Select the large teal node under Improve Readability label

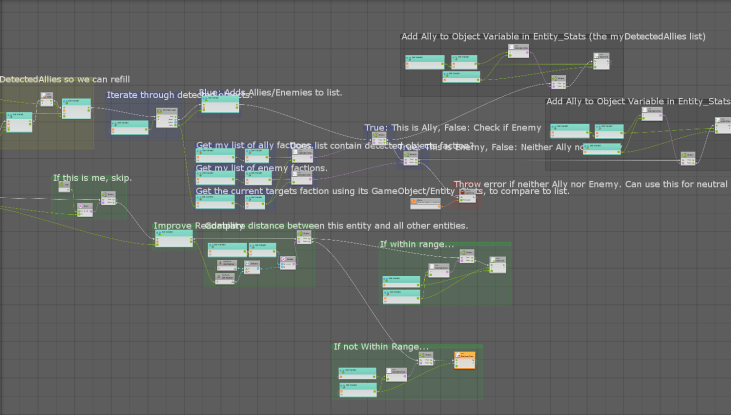[174, 238]
